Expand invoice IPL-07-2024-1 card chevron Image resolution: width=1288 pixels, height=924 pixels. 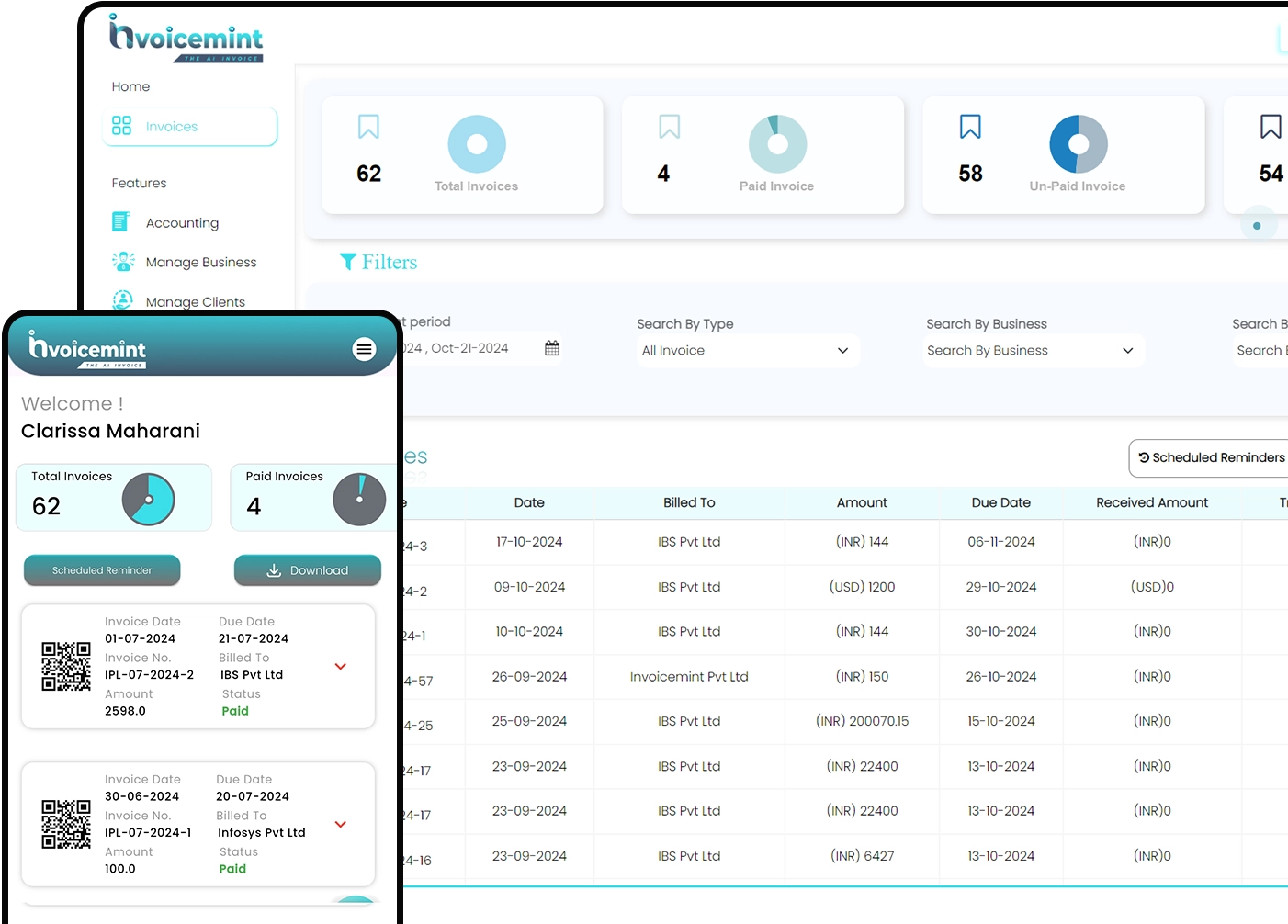tap(341, 825)
